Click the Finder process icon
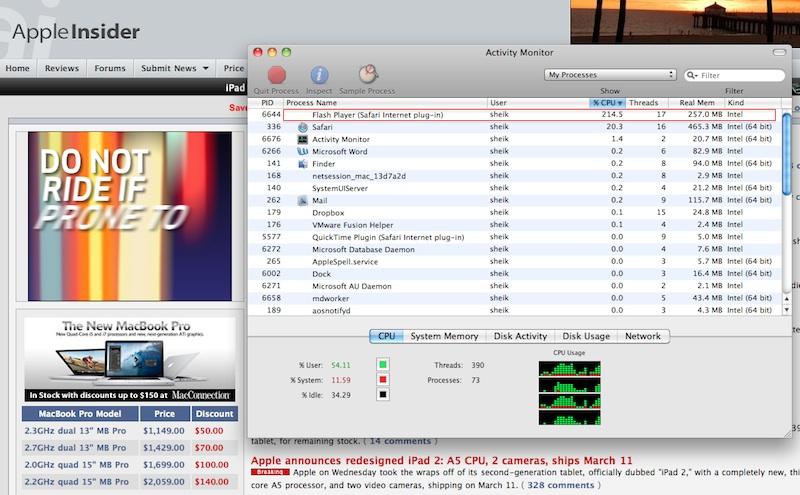 pos(303,164)
